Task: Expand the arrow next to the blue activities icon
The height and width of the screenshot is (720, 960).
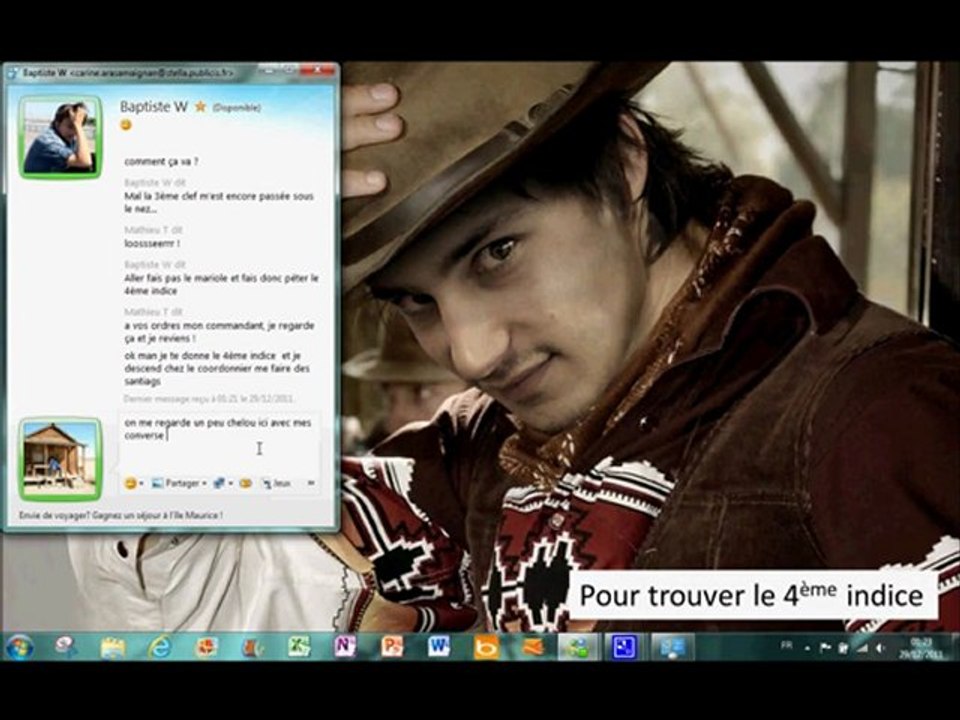Action: click(x=231, y=484)
